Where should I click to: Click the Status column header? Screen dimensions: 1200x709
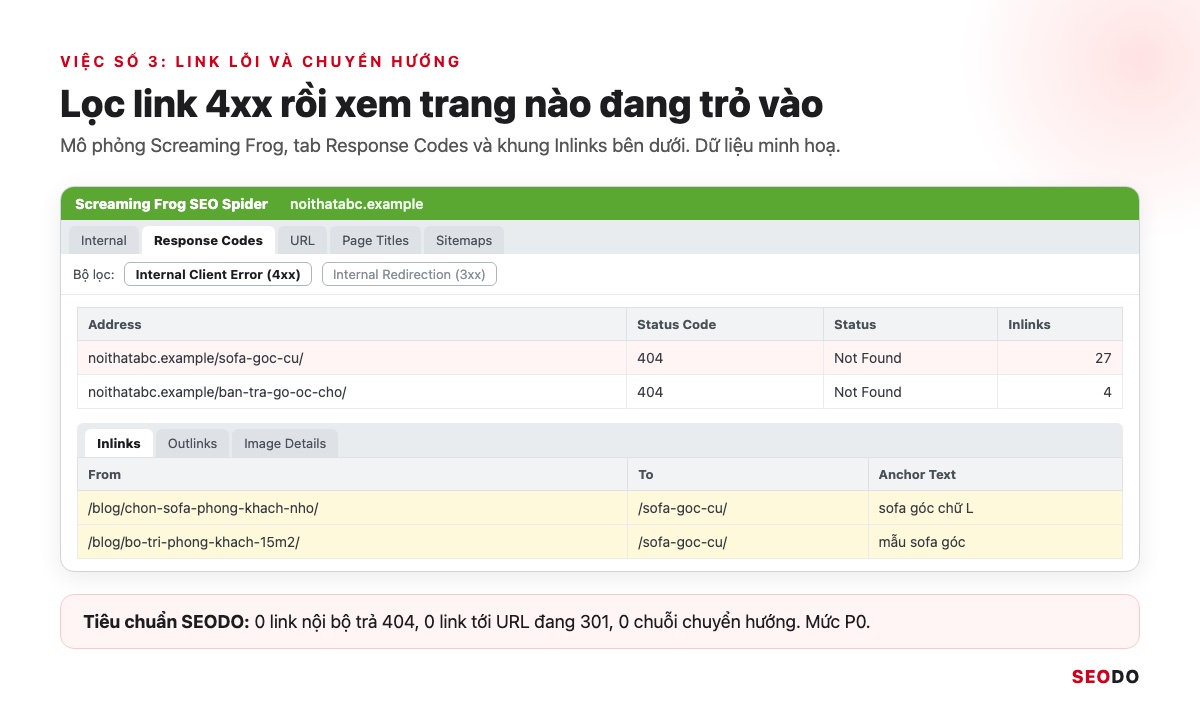(x=910, y=324)
